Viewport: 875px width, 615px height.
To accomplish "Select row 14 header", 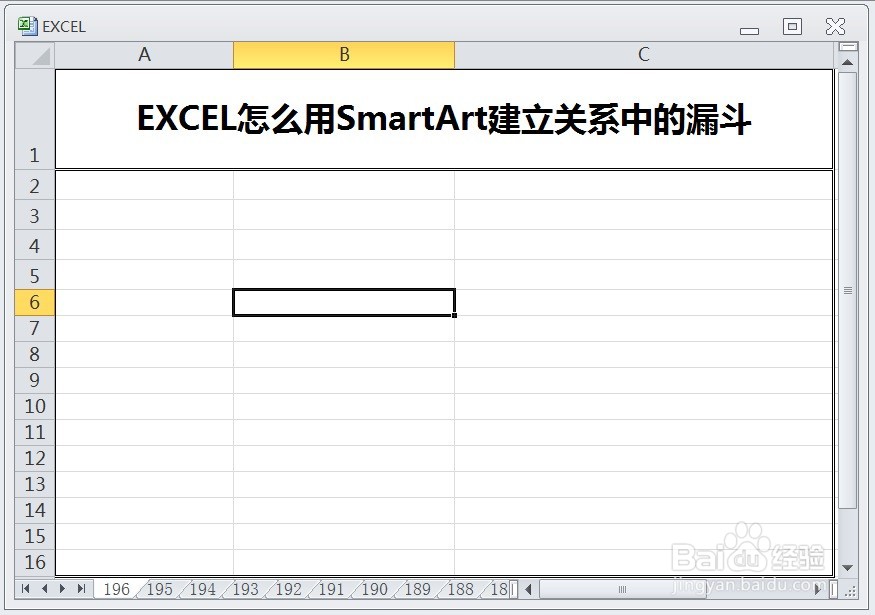I will pos(35,510).
